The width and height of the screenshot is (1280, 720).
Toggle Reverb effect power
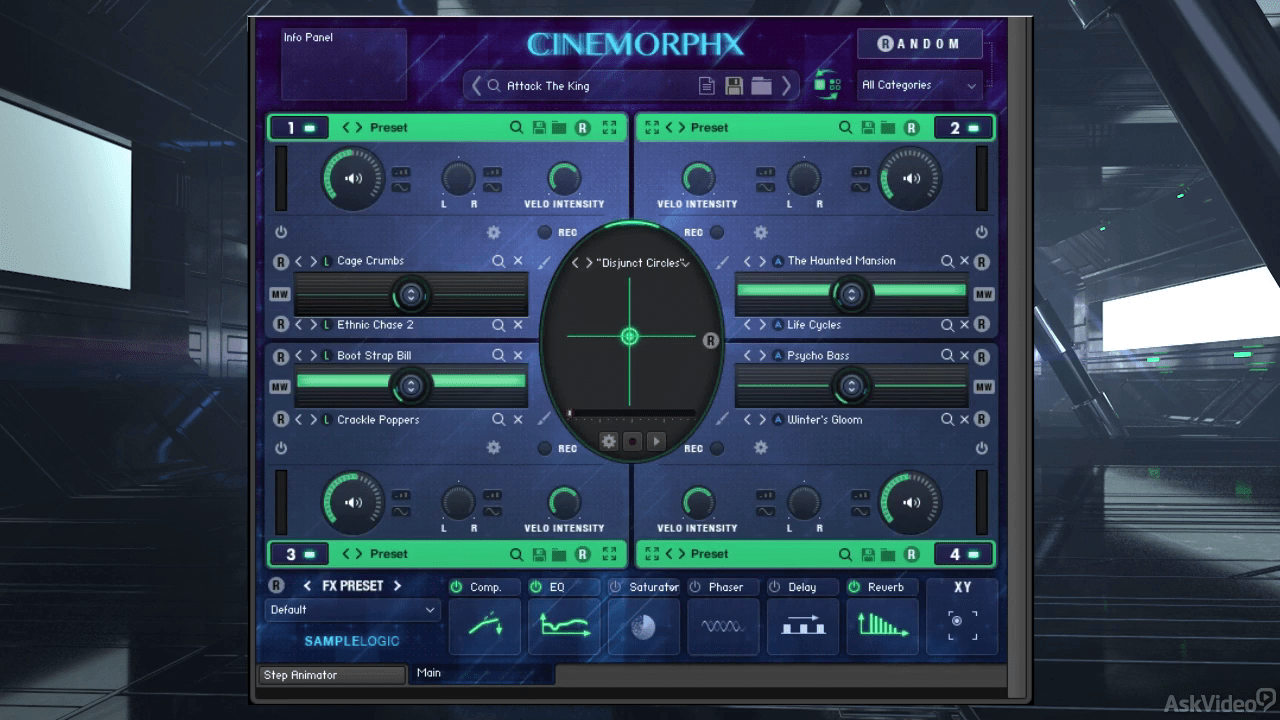854,587
